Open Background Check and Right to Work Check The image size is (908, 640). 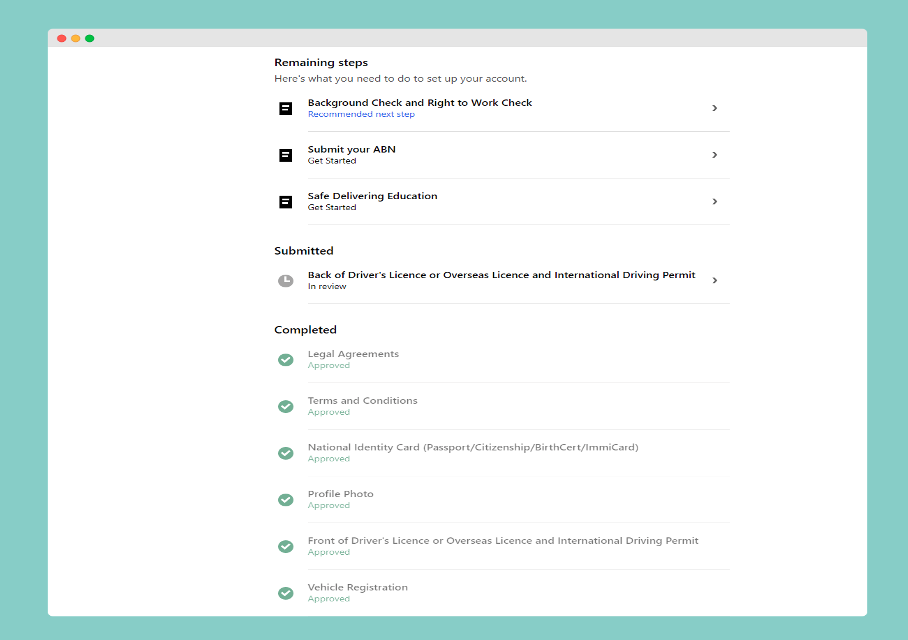click(x=419, y=103)
